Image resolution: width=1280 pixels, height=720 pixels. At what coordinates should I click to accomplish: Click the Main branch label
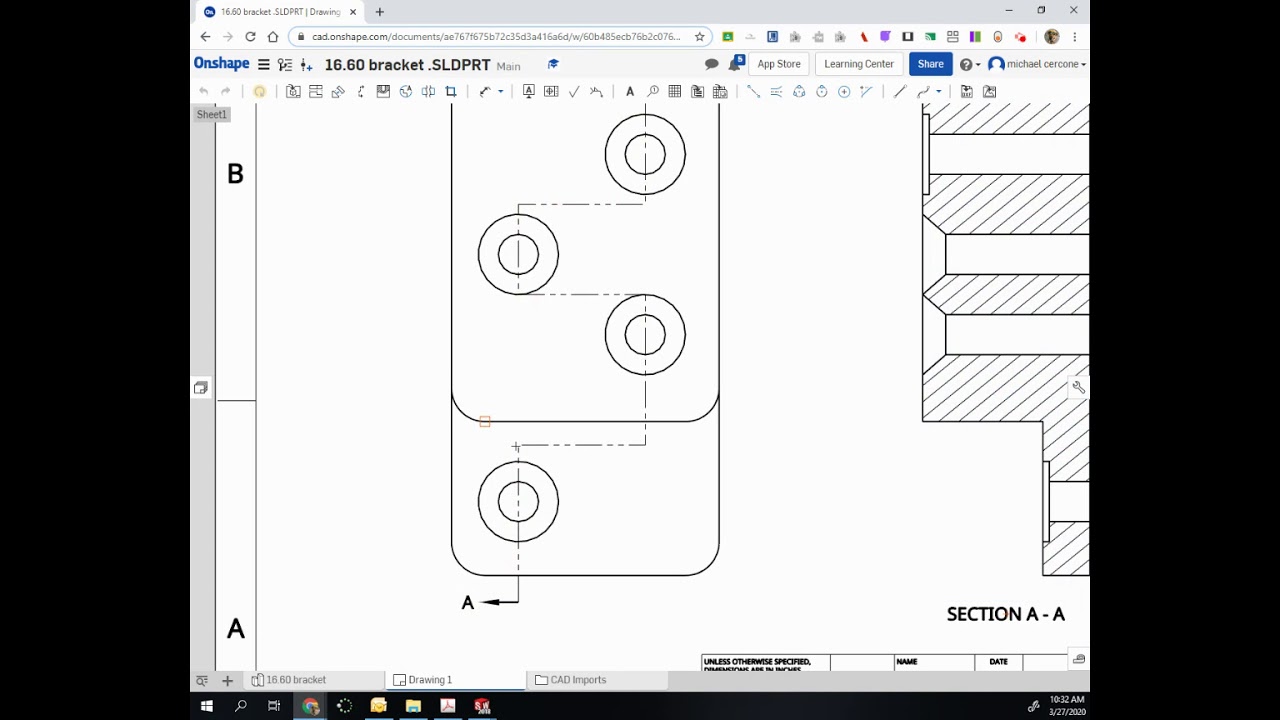click(508, 66)
